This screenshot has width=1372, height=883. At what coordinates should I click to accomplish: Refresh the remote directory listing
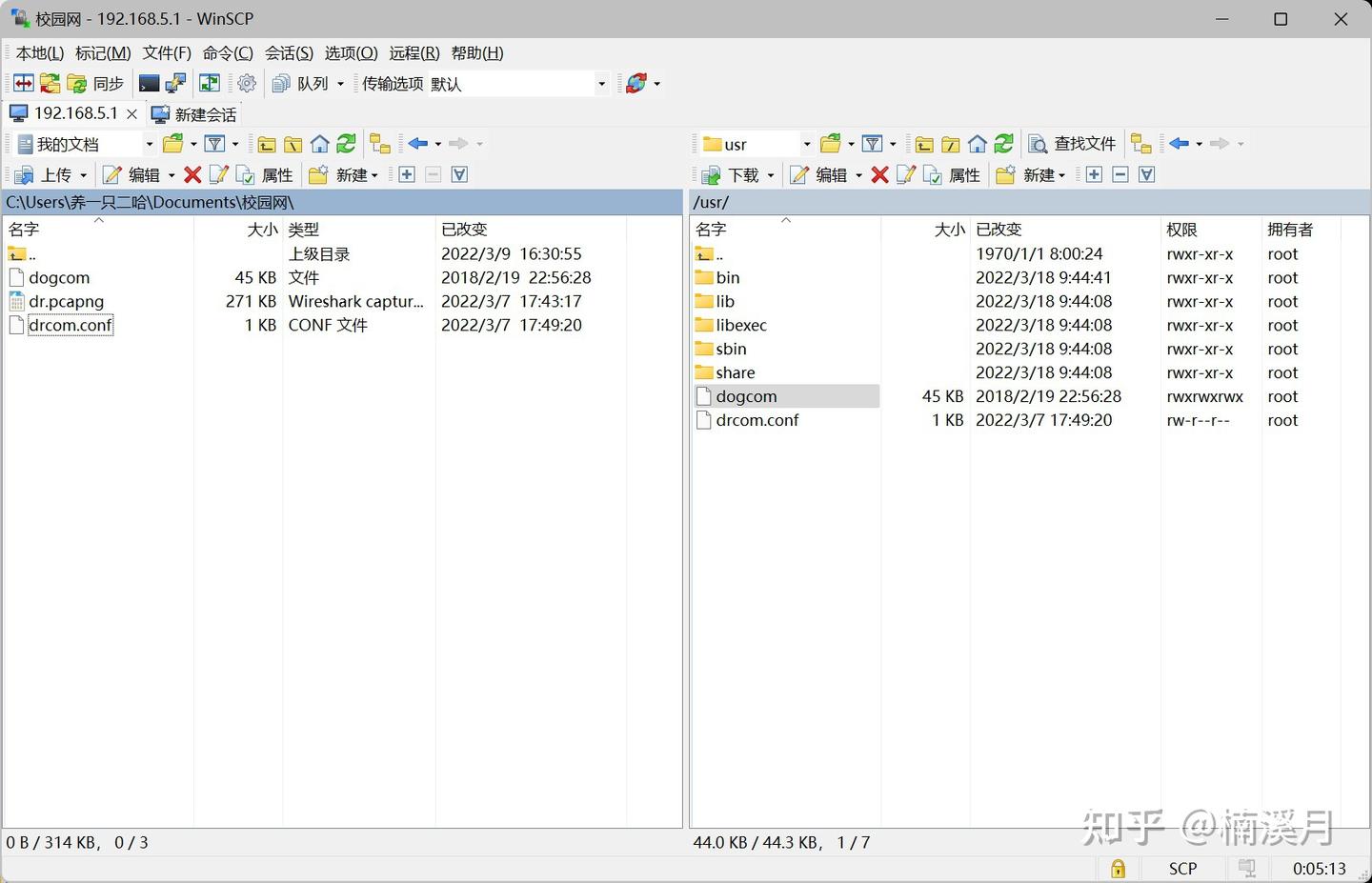(1003, 143)
